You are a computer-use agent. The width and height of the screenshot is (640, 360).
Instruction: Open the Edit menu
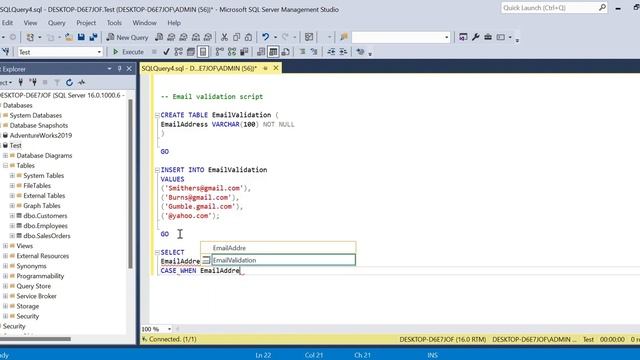(x=7, y=23)
